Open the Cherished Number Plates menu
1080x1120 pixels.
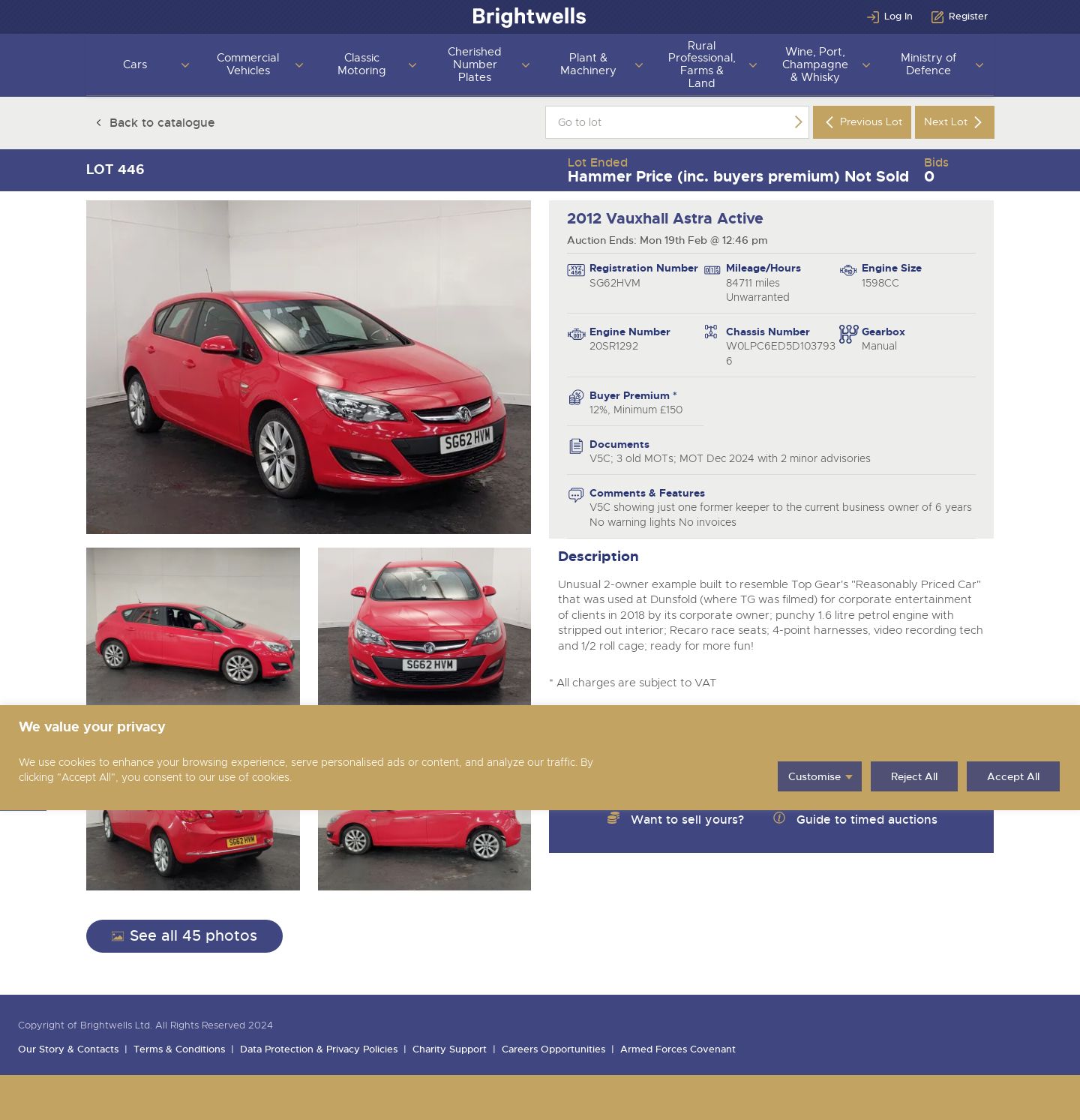(475, 65)
